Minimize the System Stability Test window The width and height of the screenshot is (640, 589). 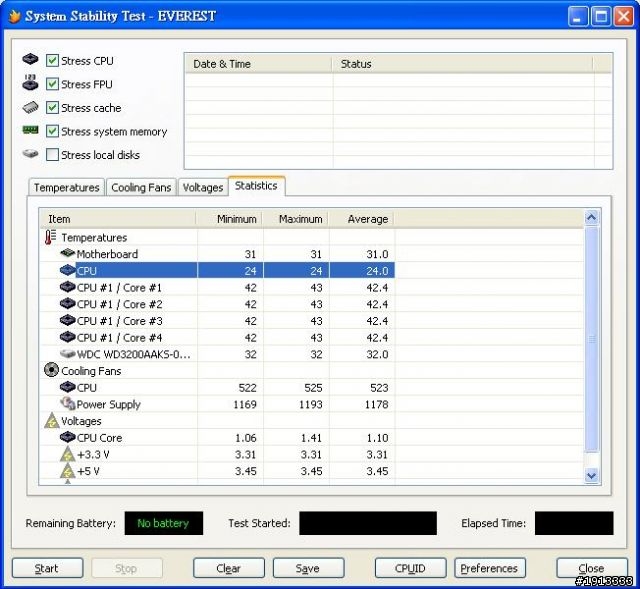click(578, 17)
